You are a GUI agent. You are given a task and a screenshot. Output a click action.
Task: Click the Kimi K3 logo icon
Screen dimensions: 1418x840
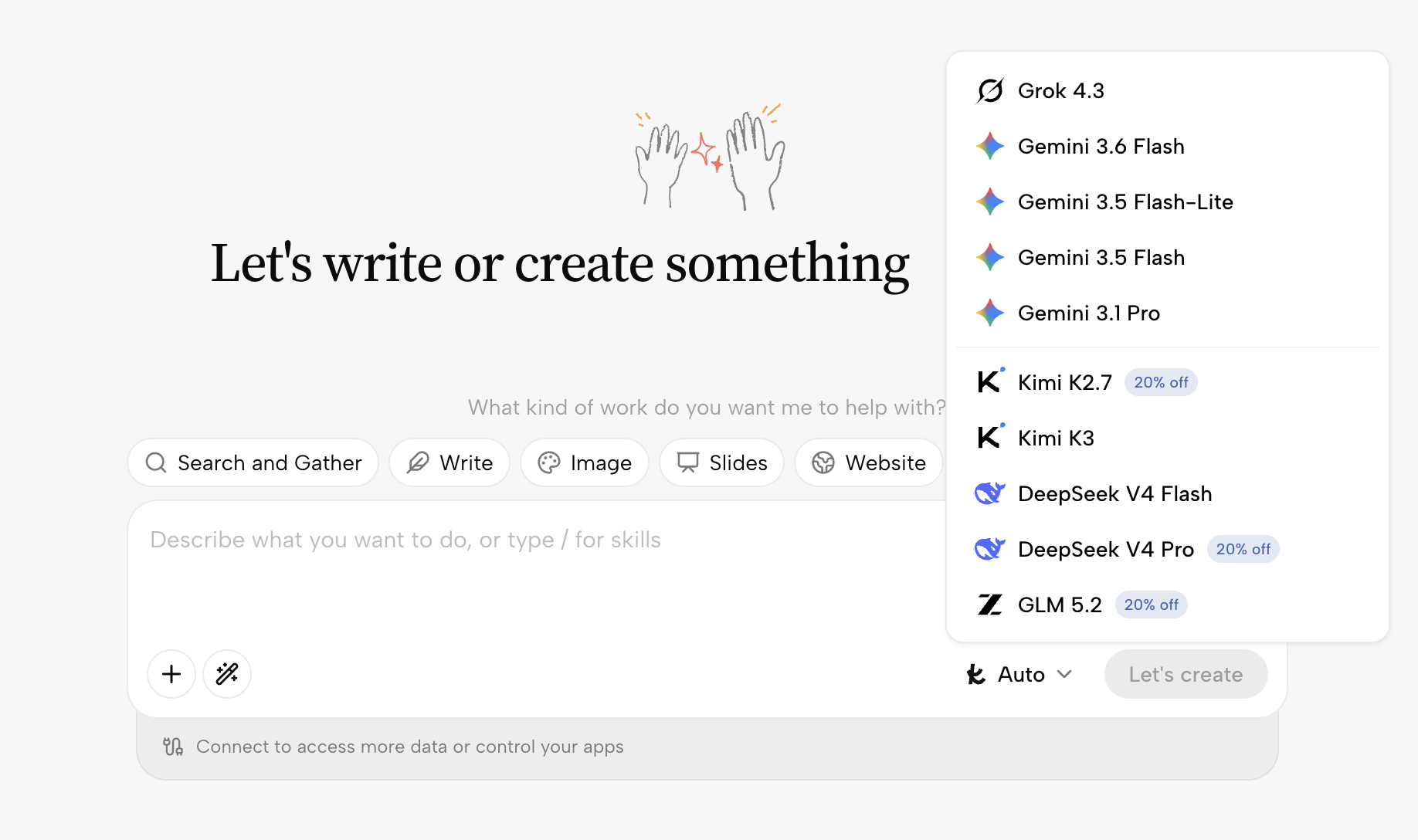click(x=990, y=437)
